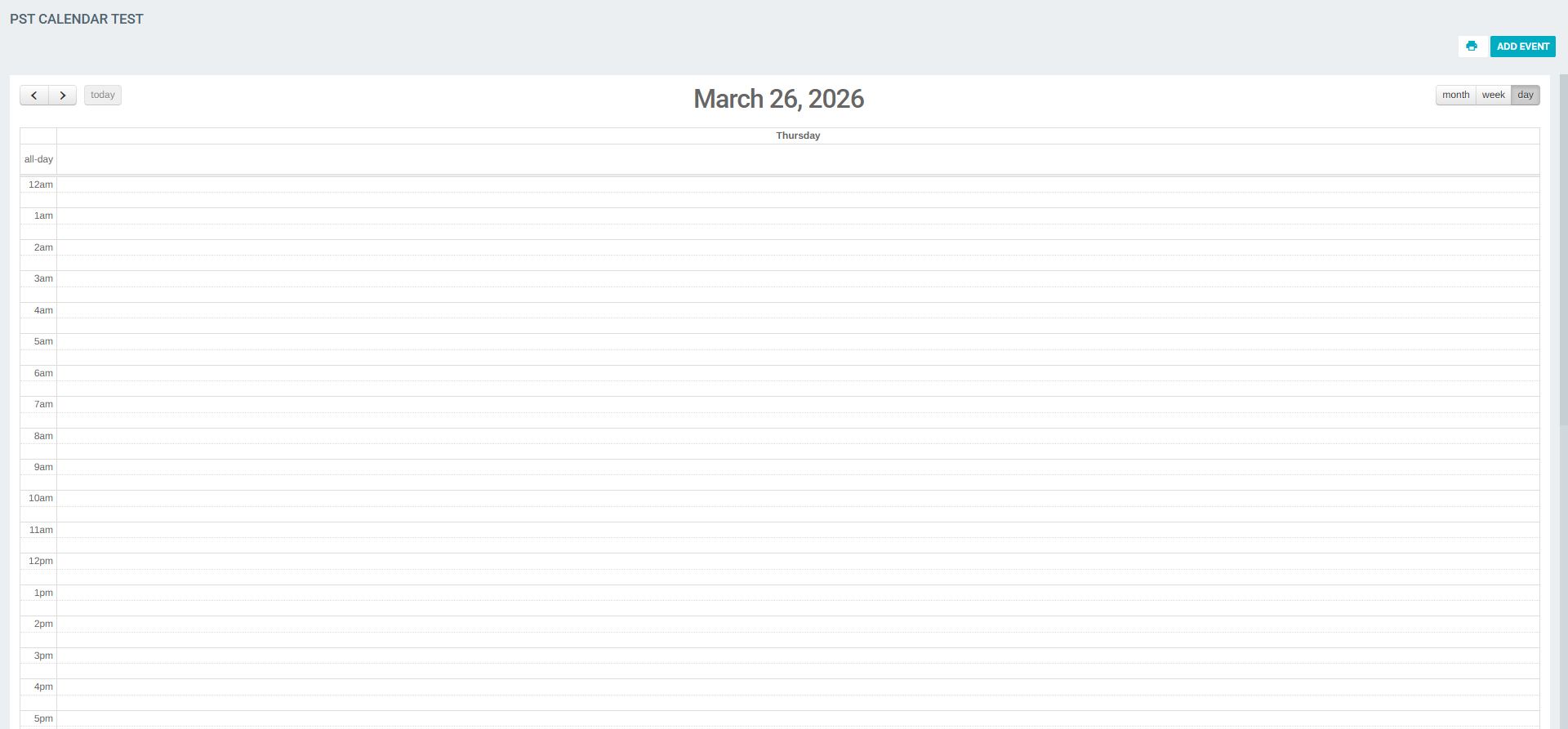Click the 2pm time slot
The width and height of the screenshot is (1568, 729).
[798, 624]
